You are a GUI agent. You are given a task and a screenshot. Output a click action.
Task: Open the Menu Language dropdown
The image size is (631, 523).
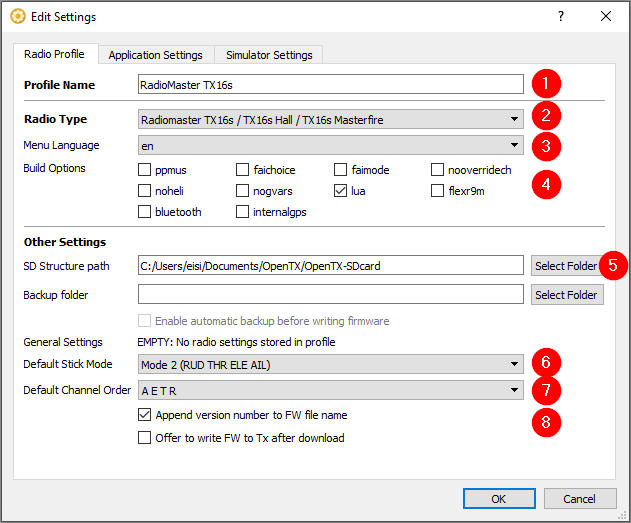click(x=331, y=145)
